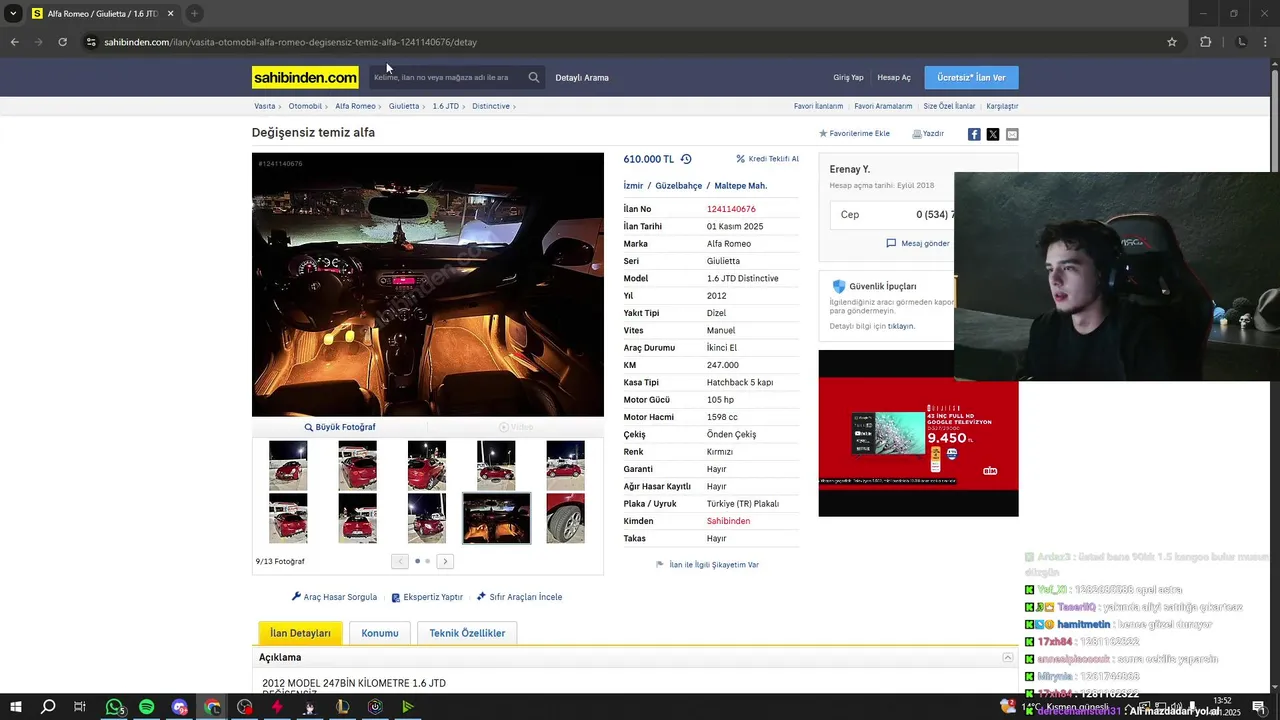This screenshot has height=720, width=1280.
Task: Click Hesap Aç in header
Action: (x=894, y=77)
